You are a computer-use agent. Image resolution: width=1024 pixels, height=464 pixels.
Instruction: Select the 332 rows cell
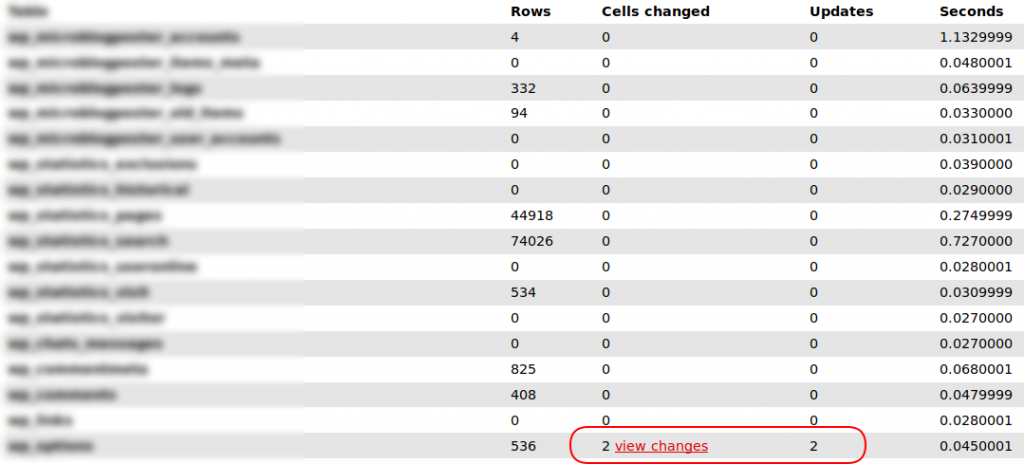pos(523,88)
